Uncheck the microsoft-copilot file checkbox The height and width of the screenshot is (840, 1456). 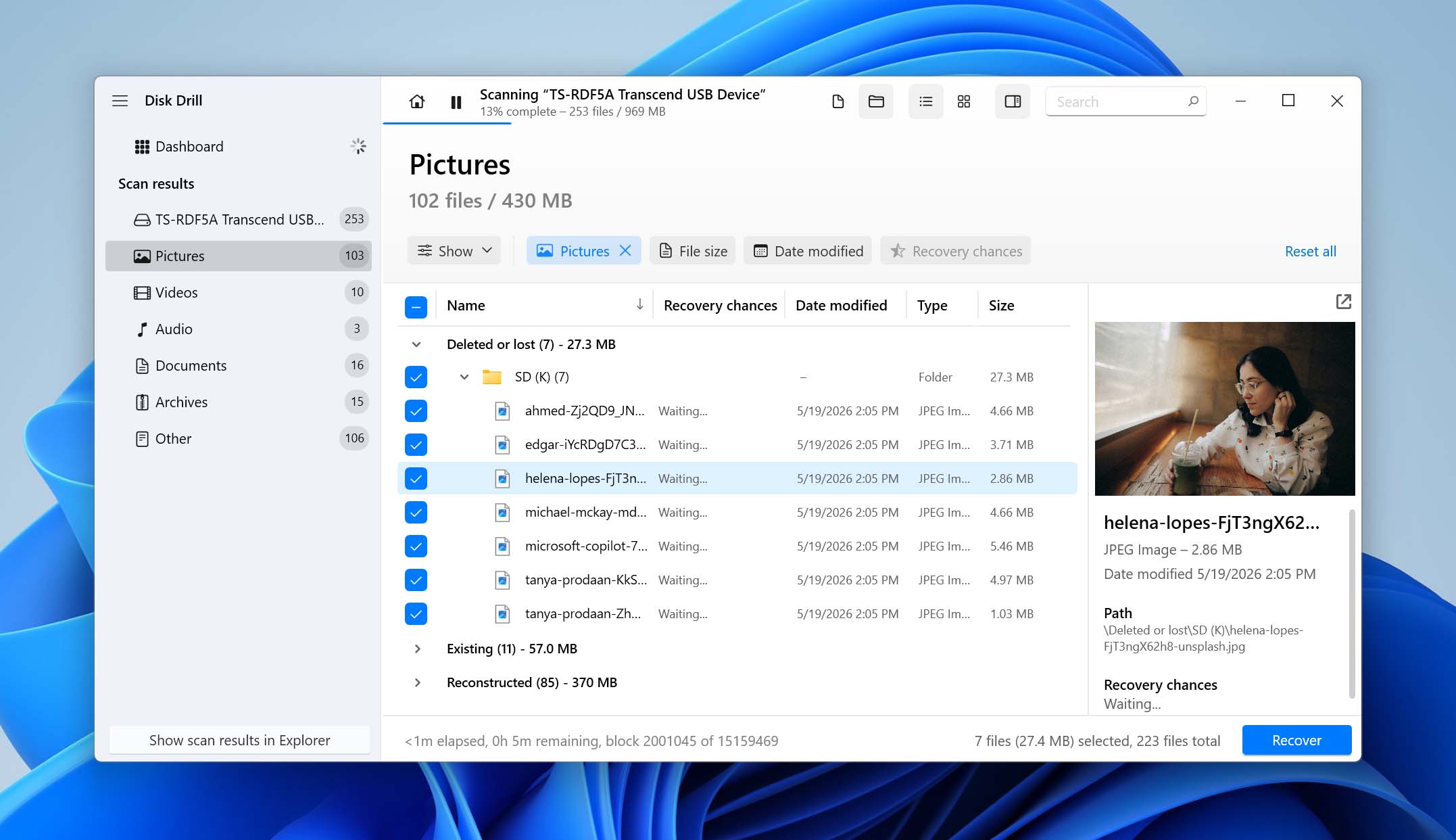tap(416, 546)
